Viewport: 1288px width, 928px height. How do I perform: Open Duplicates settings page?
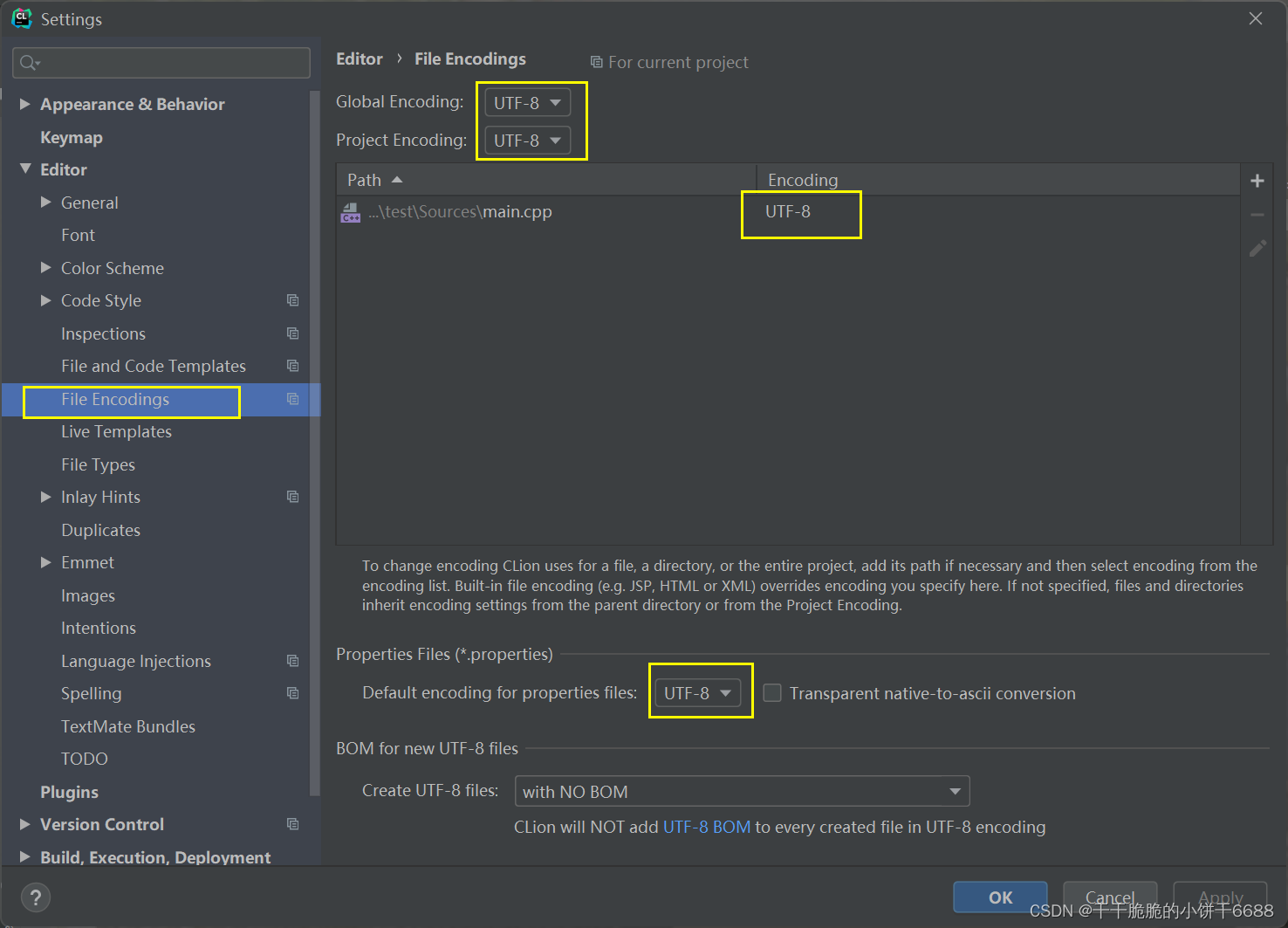pyautogui.click(x=100, y=530)
